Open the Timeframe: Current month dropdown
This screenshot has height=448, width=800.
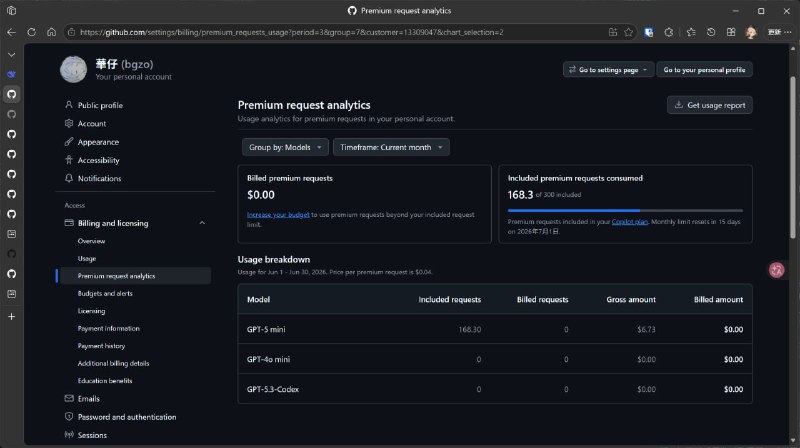click(x=391, y=147)
